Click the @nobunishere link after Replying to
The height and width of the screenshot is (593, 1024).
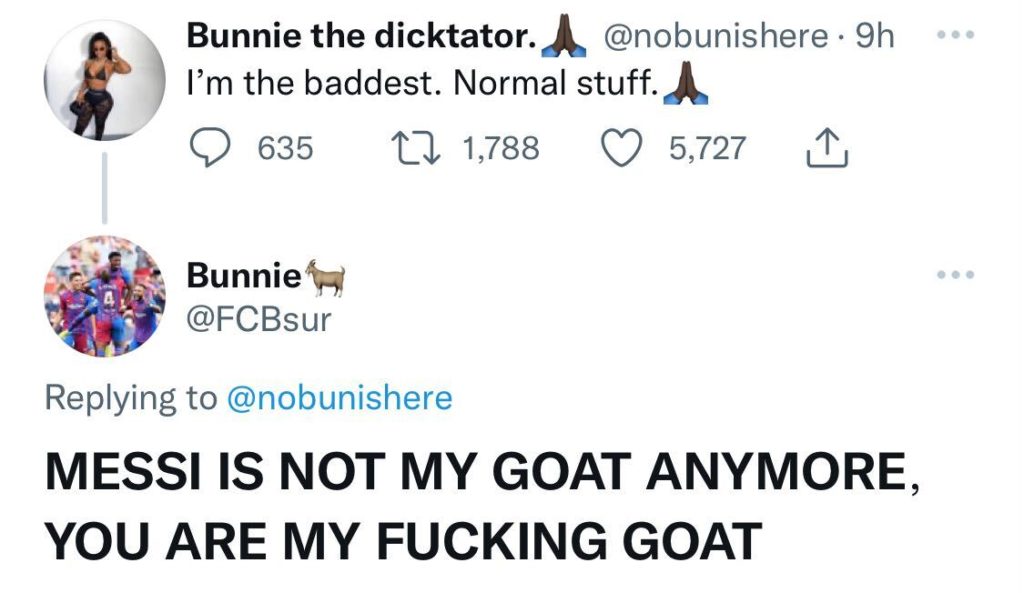(x=340, y=398)
